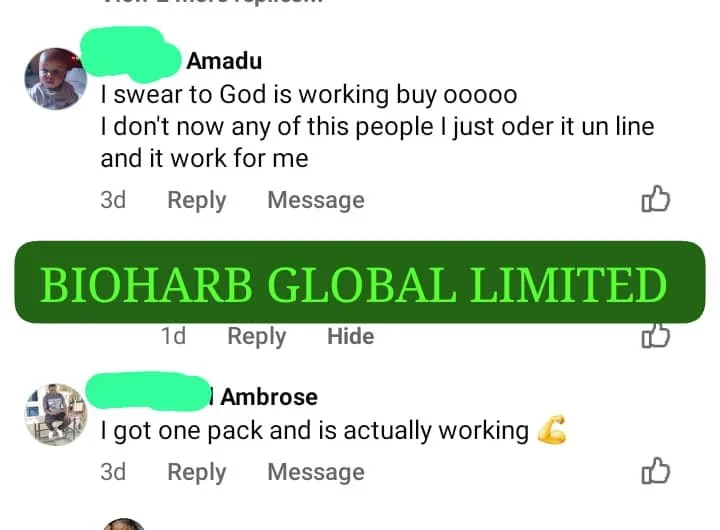Message Ambrose from the comment
The height and width of the screenshot is (530, 720).
coord(316,472)
